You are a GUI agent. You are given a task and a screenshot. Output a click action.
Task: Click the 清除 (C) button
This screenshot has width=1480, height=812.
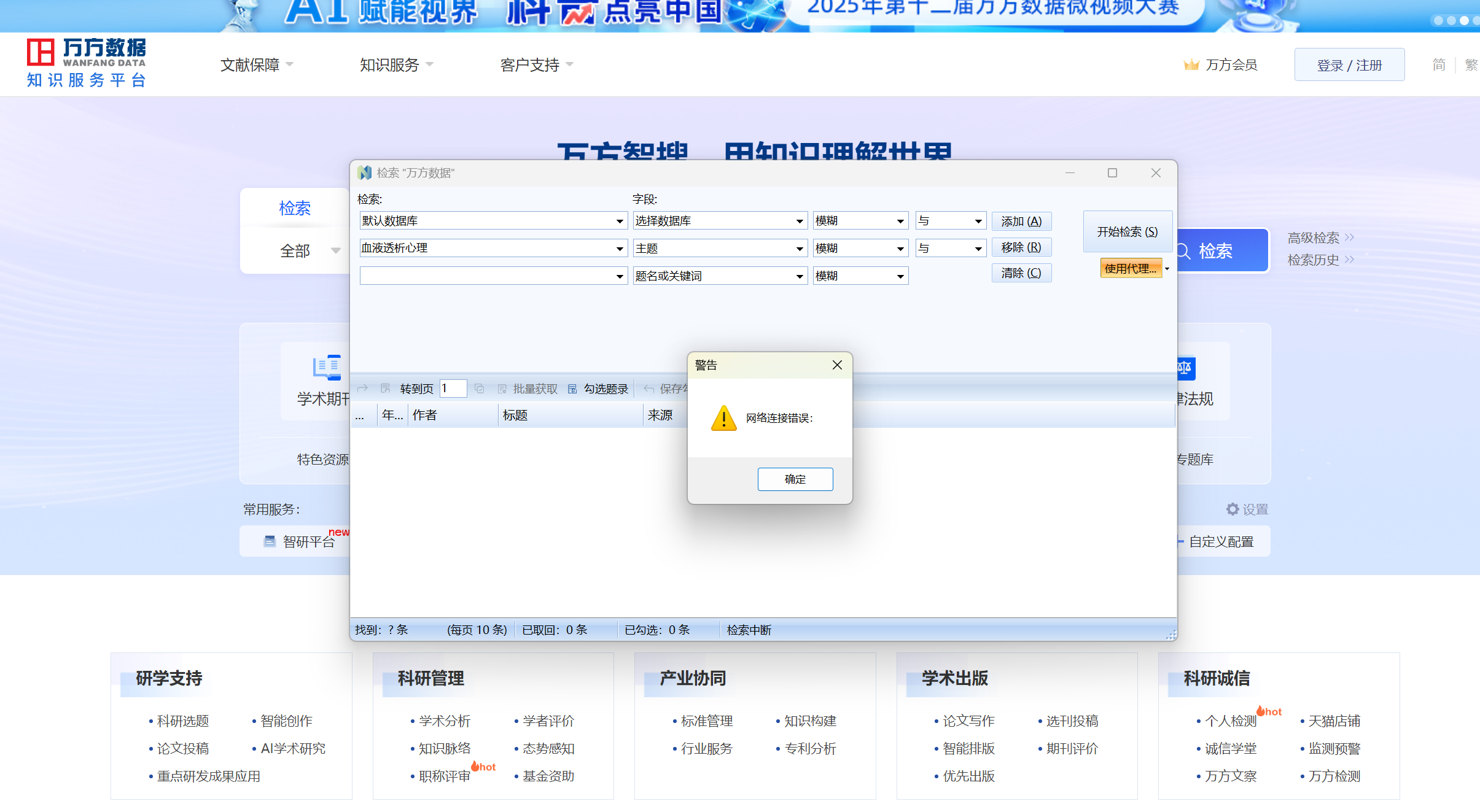click(1021, 273)
